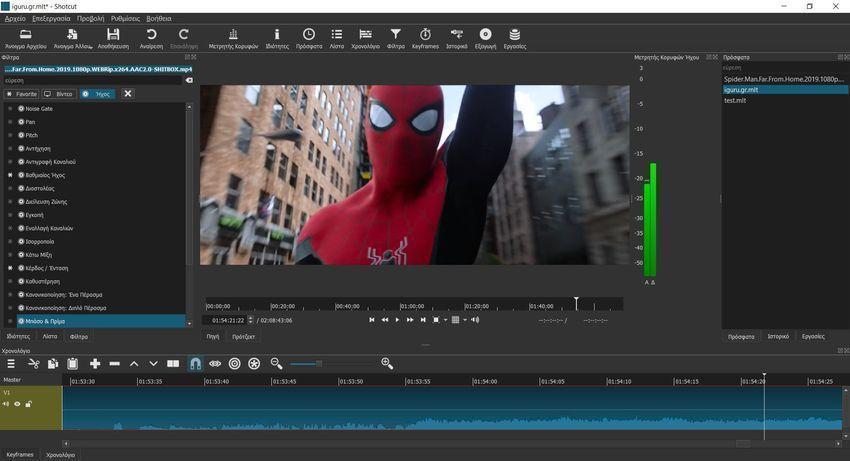The width and height of the screenshot is (850, 461).
Task: Click the filter list scroll-down arrow
Action: point(189,324)
